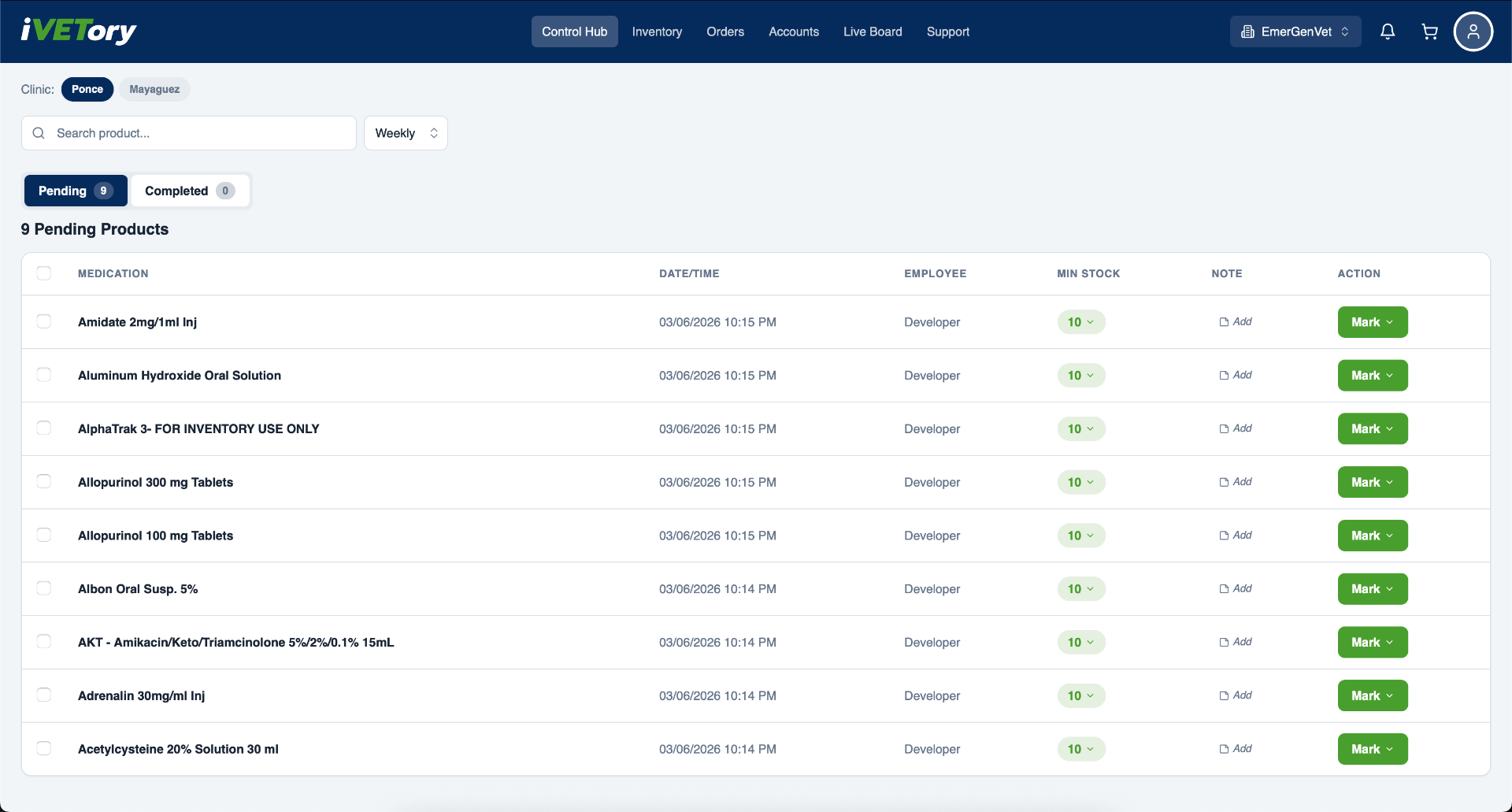Viewport: 1512px width, 812px height.
Task: Open min stock dropdown for AlphaTrak 3
Action: [1081, 429]
